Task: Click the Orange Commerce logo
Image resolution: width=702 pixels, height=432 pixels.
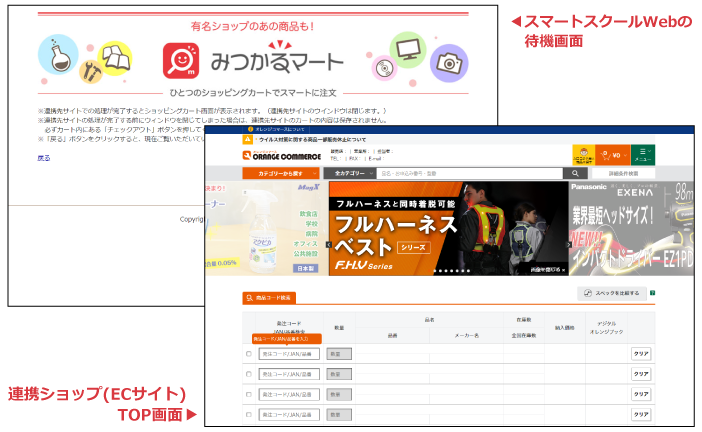Action: click(282, 156)
